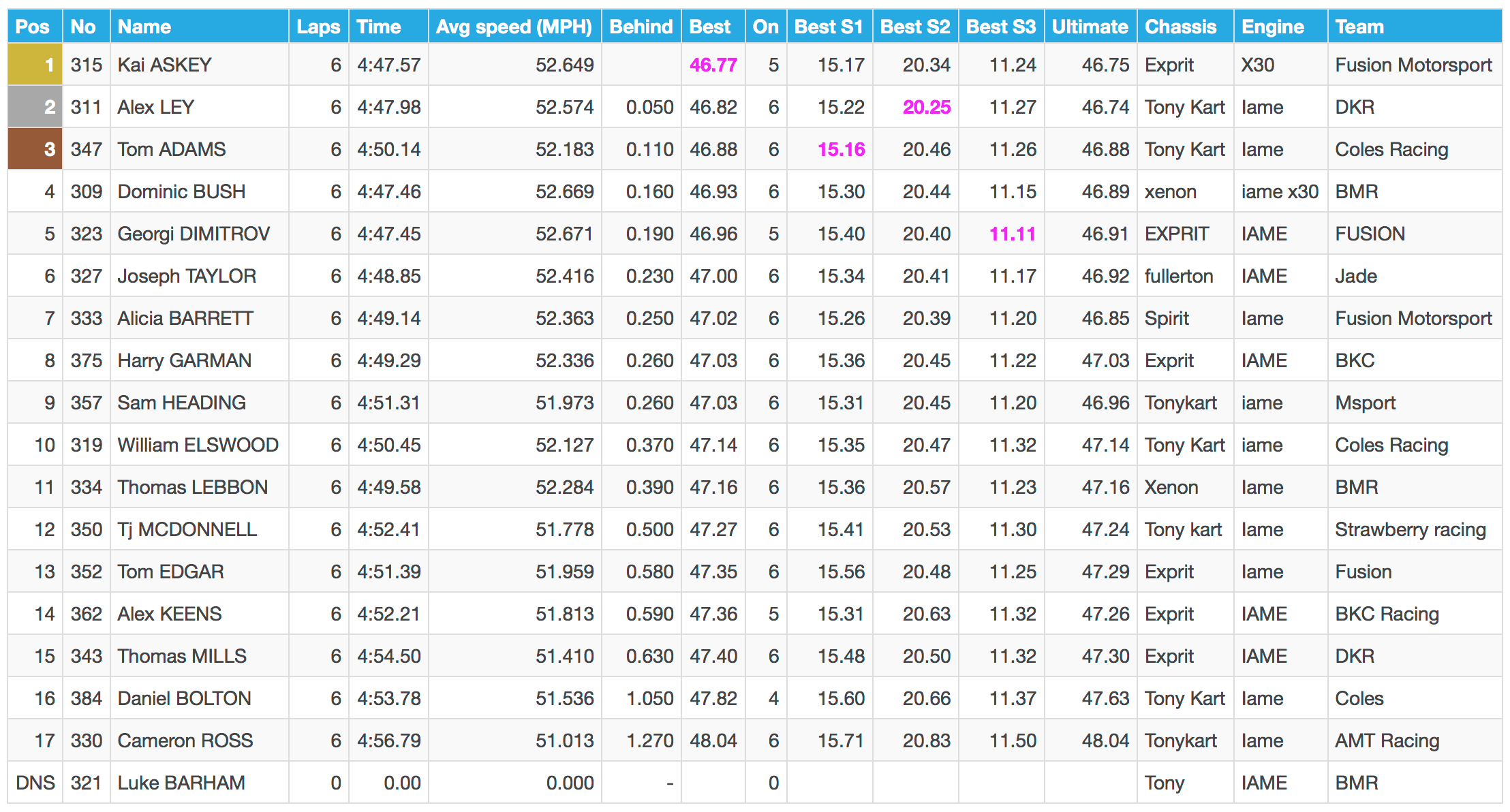Image resolution: width=1510 pixels, height=812 pixels.
Task: Select driver name Alex KEENS
Action: pos(170,614)
